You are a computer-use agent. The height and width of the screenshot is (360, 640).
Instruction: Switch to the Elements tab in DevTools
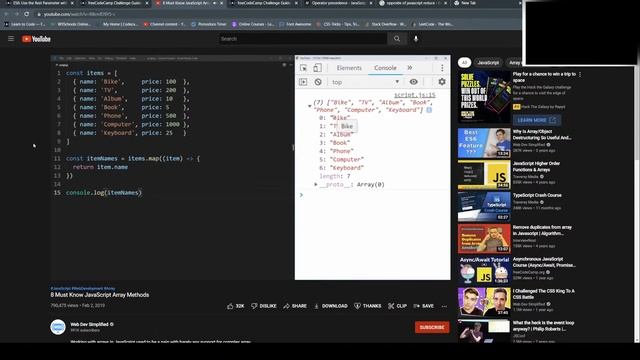(x=349, y=68)
